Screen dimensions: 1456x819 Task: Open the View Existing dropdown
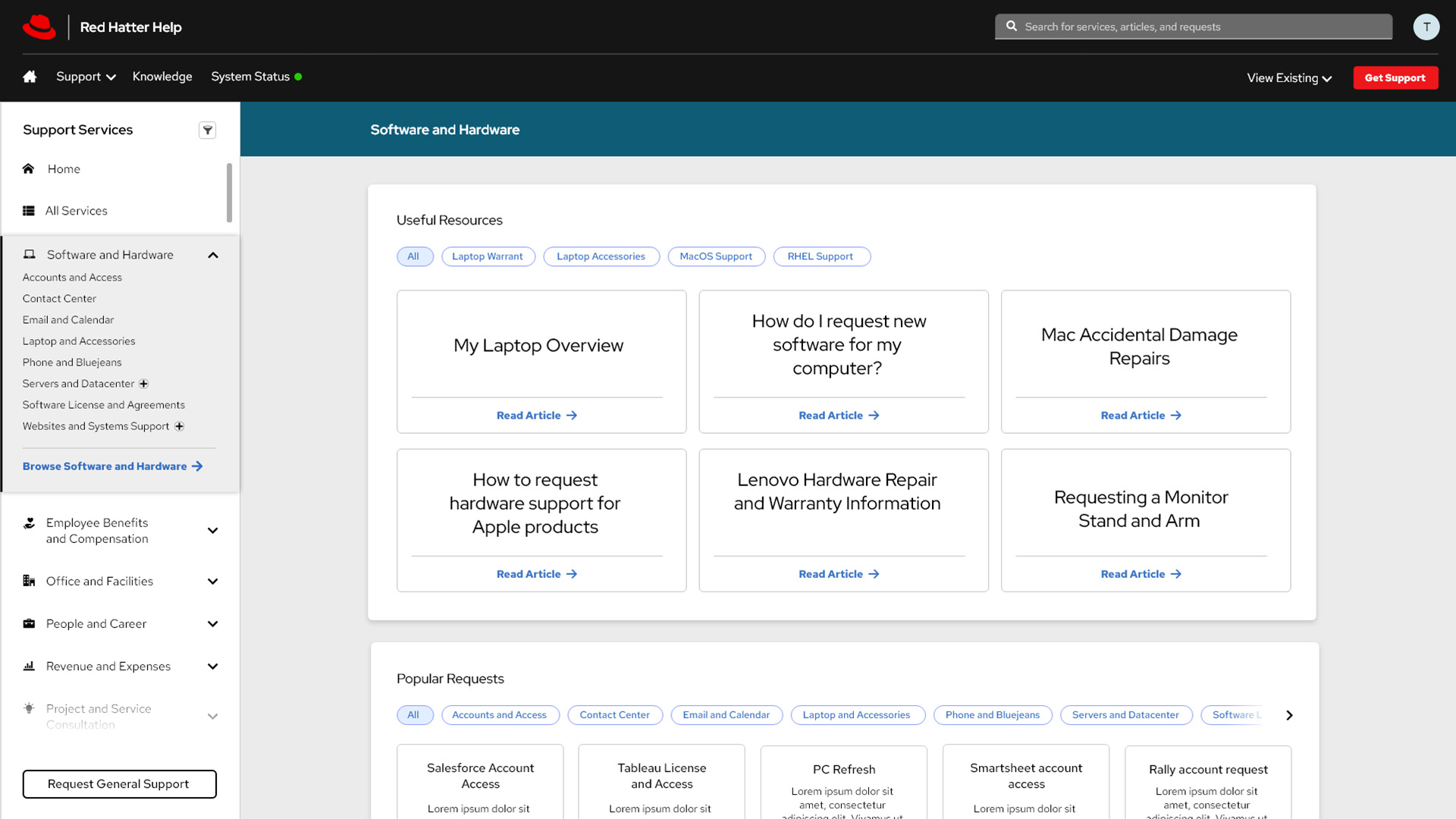(1289, 78)
